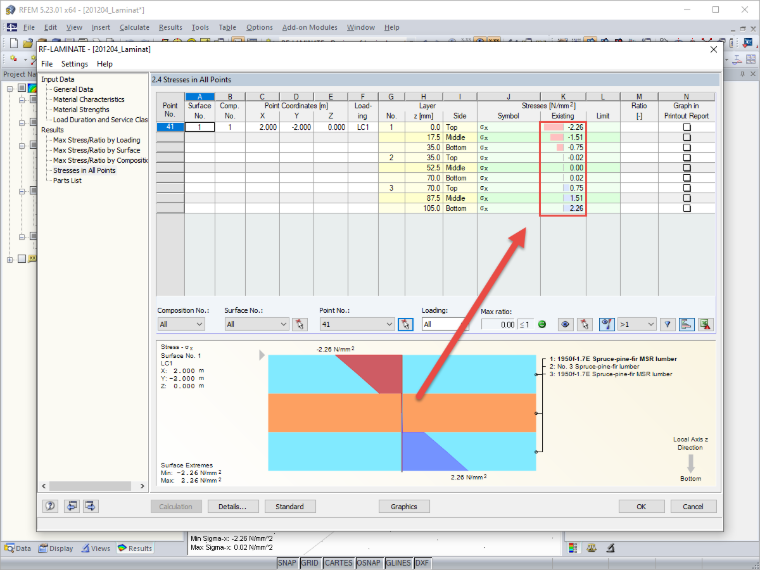Open the Composition No. dropdown
This screenshot has height=570, width=760.
tap(181, 324)
